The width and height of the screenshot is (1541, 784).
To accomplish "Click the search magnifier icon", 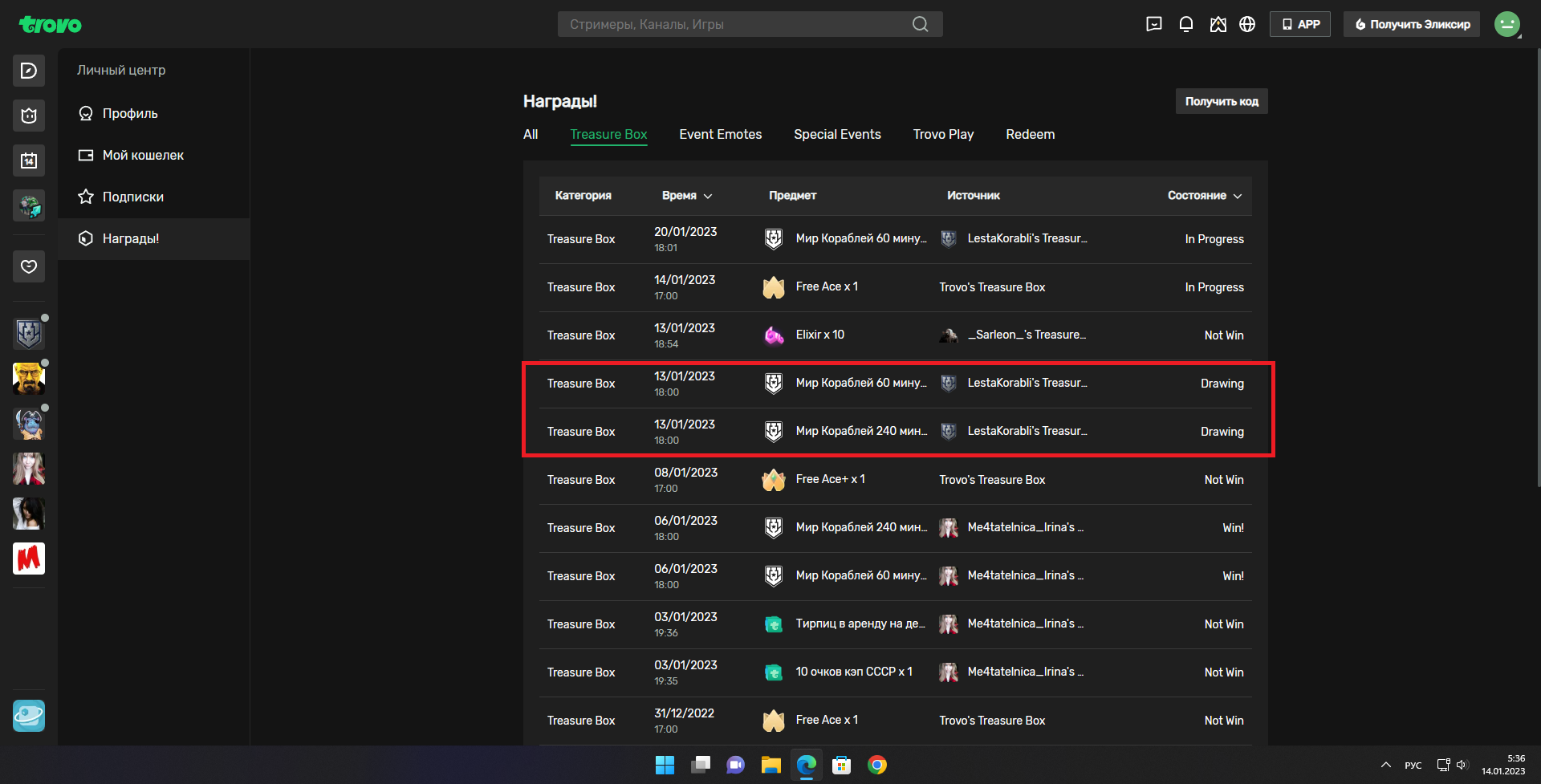I will 920,24.
